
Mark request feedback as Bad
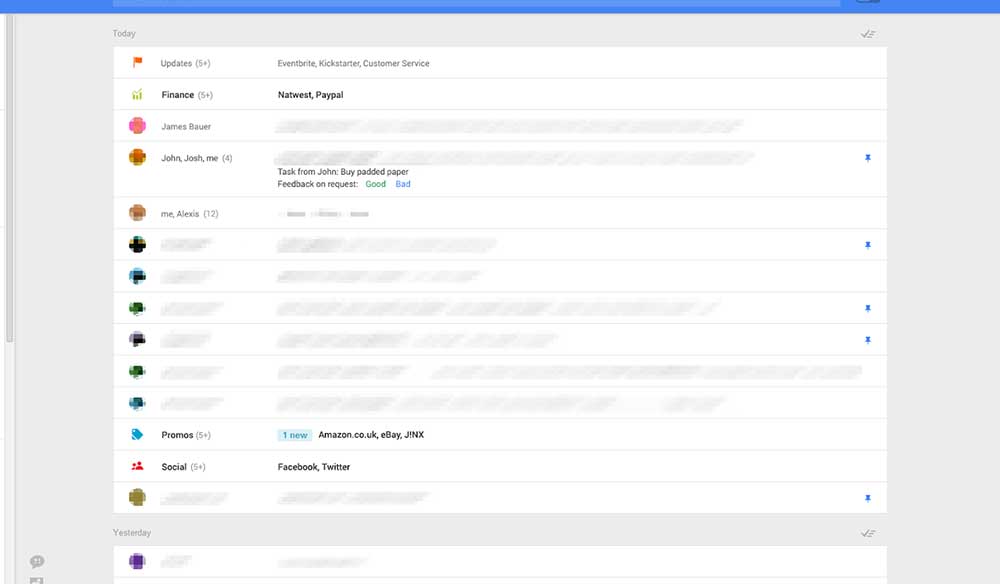click(403, 184)
